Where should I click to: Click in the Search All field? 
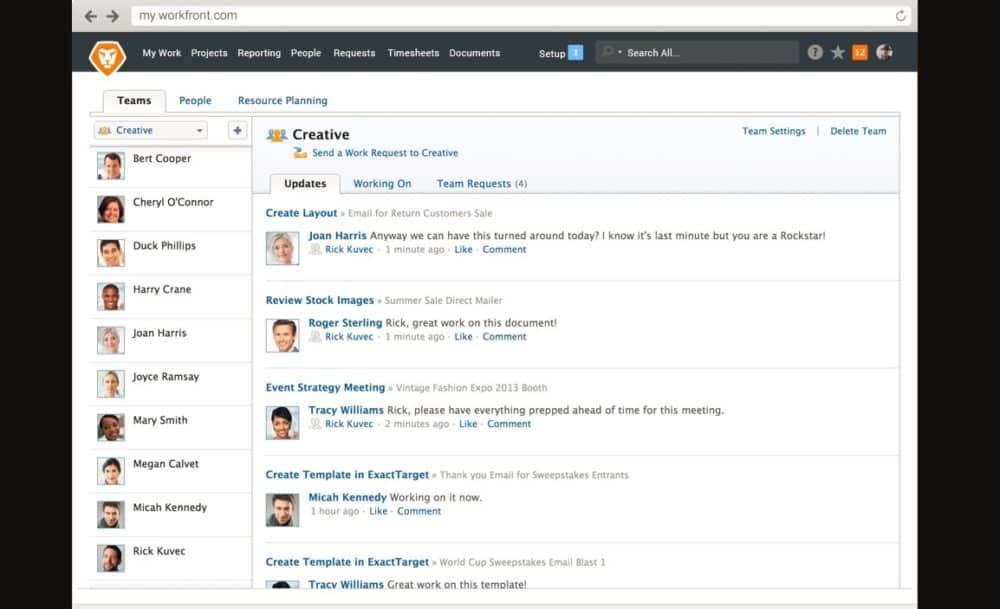(705, 53)
